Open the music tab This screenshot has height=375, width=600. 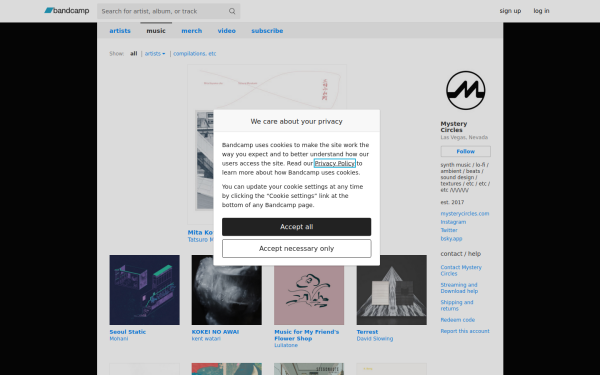(156, 31)
